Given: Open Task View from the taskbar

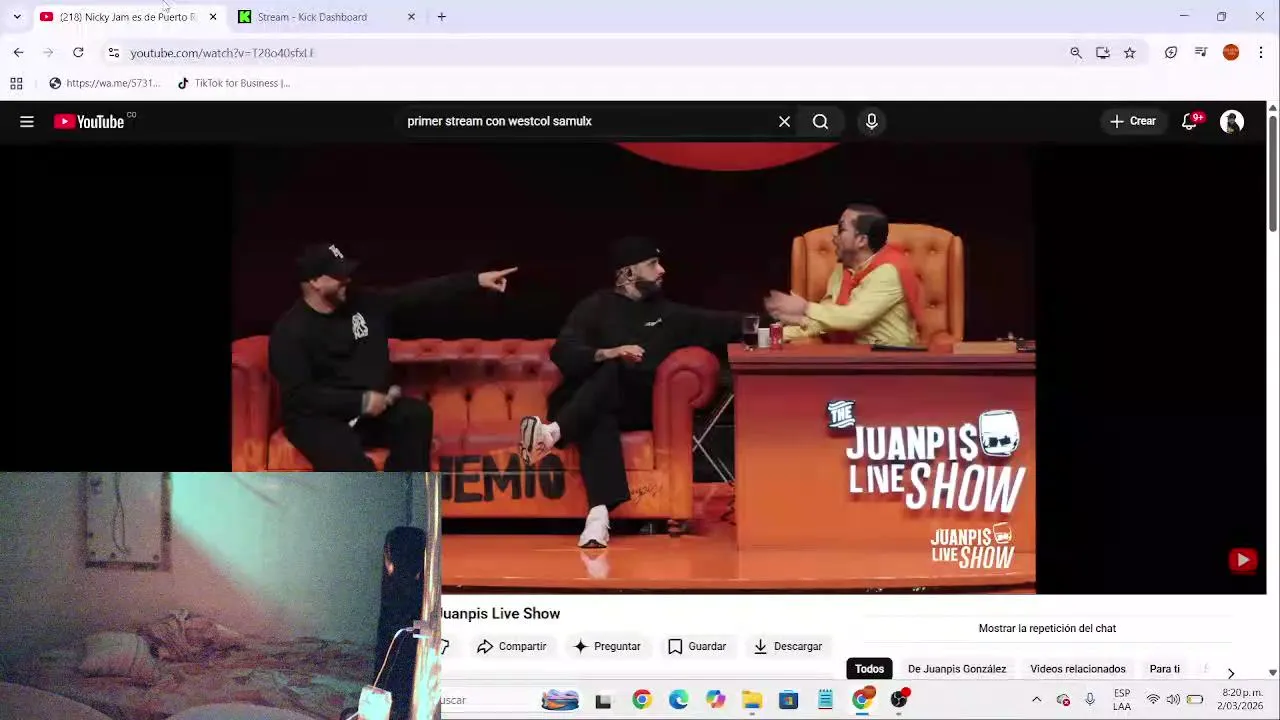Looking at the screenshot, I should tap(603, 701).
